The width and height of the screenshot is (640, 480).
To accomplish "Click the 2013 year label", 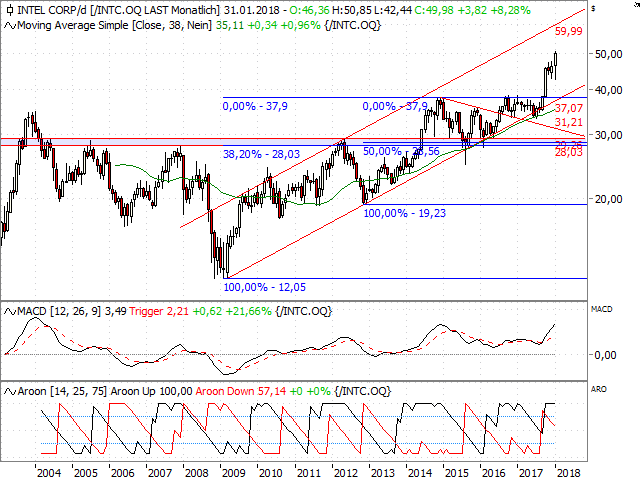I will pos(383,473).
